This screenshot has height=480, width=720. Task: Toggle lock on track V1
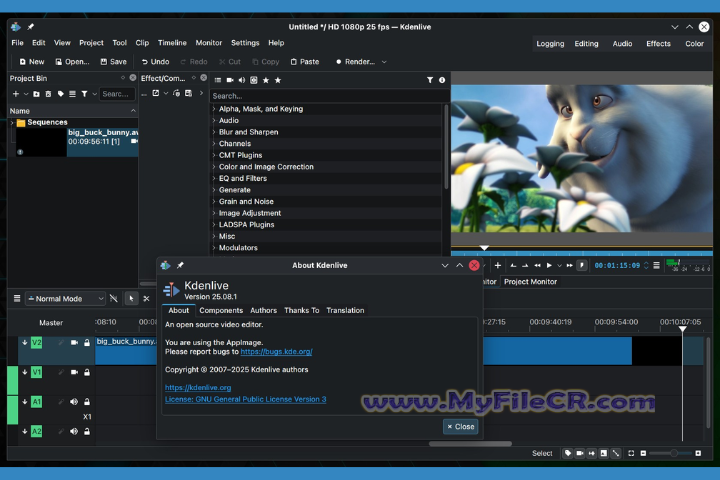click(x=87, y=373)
